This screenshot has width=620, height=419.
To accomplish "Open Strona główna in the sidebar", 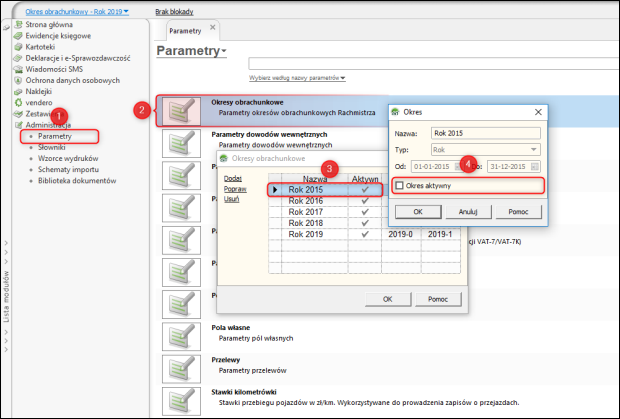I will (49, 25).
